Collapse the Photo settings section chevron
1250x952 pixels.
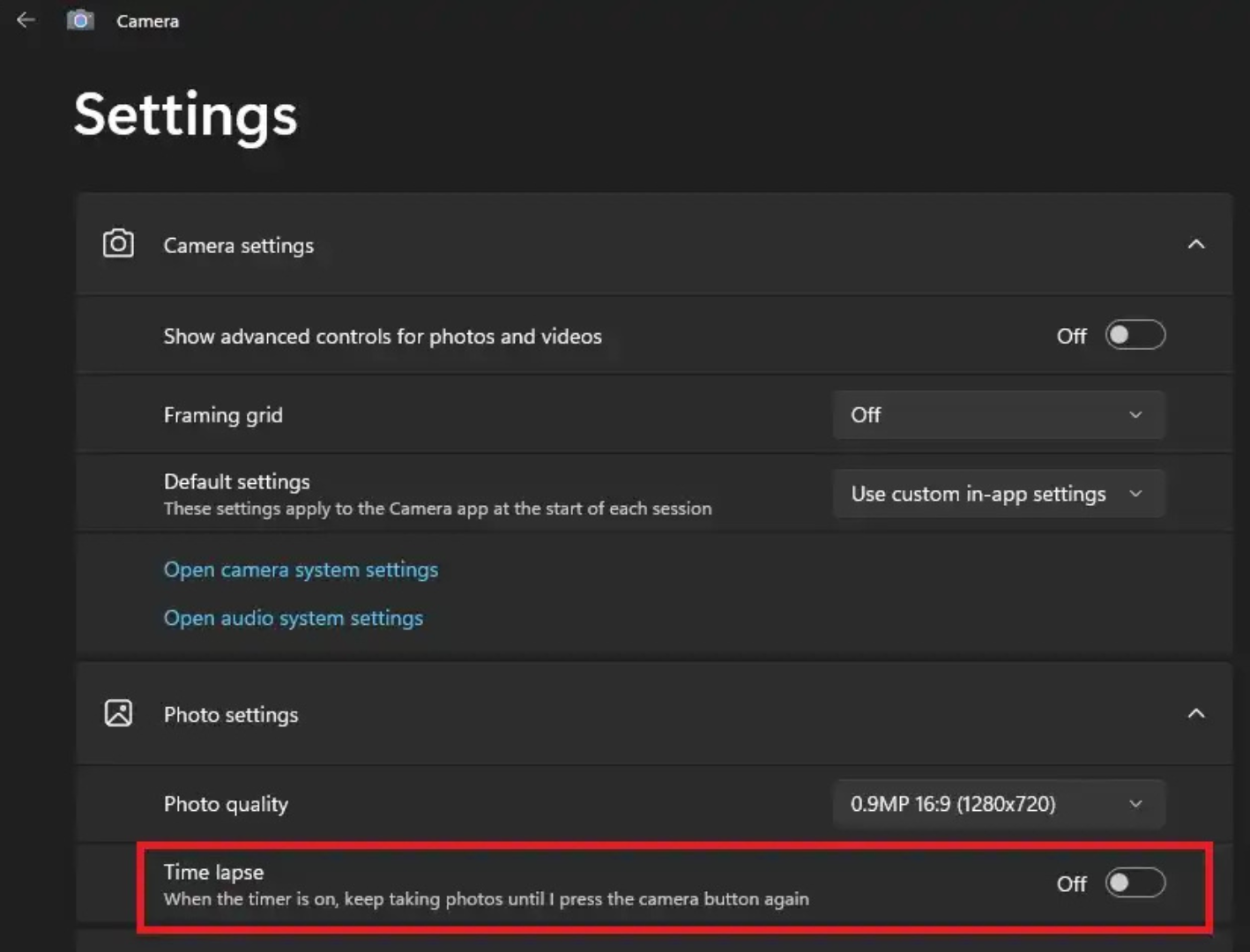coord(1195,713)
